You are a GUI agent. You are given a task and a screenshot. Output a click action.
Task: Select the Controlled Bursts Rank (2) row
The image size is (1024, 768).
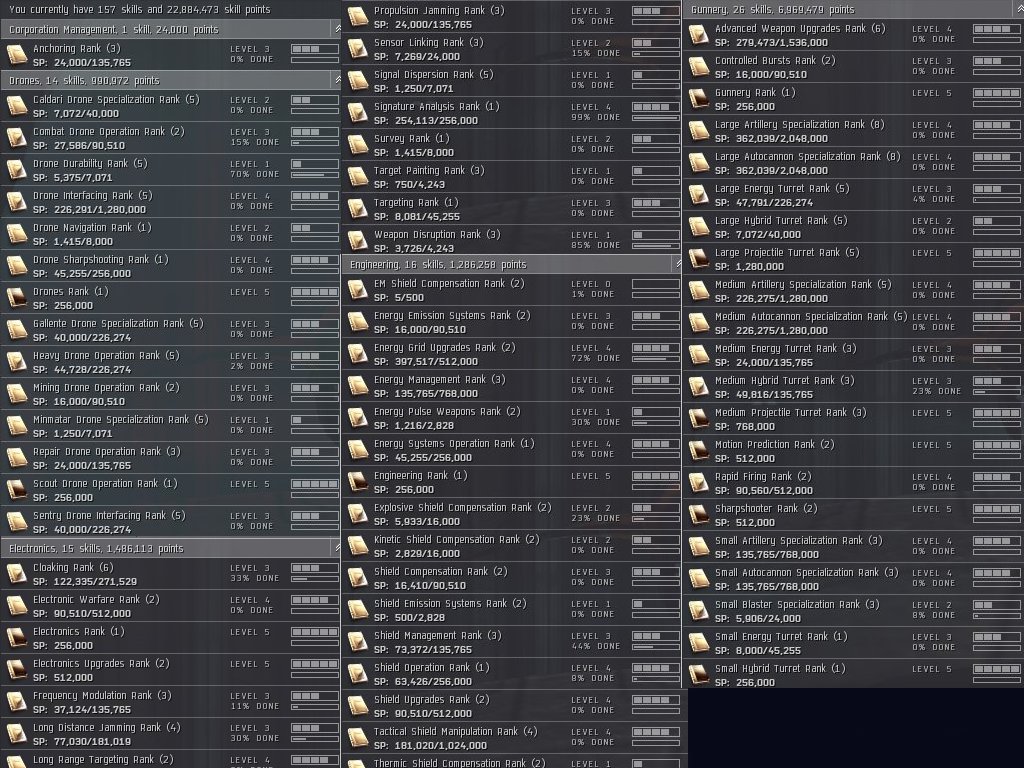tap(853, 67)
